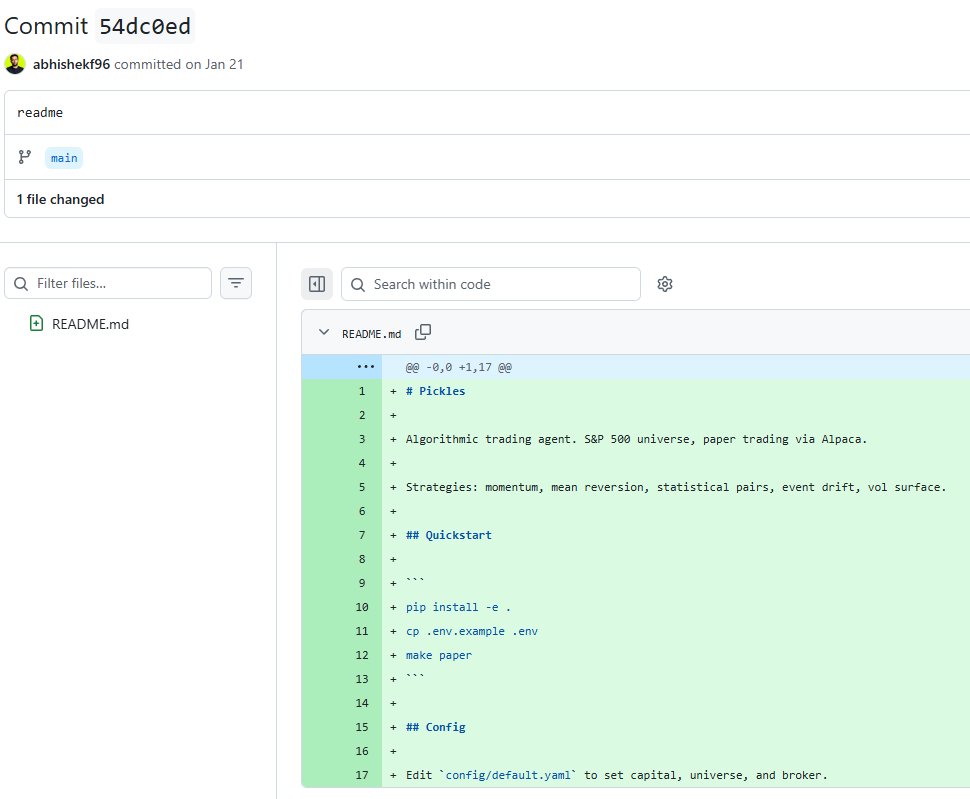Image resolution: width=970 pixels, height=799 pixels.
Task: Click the '1 file changed' text
Action: tap(61, 199)
